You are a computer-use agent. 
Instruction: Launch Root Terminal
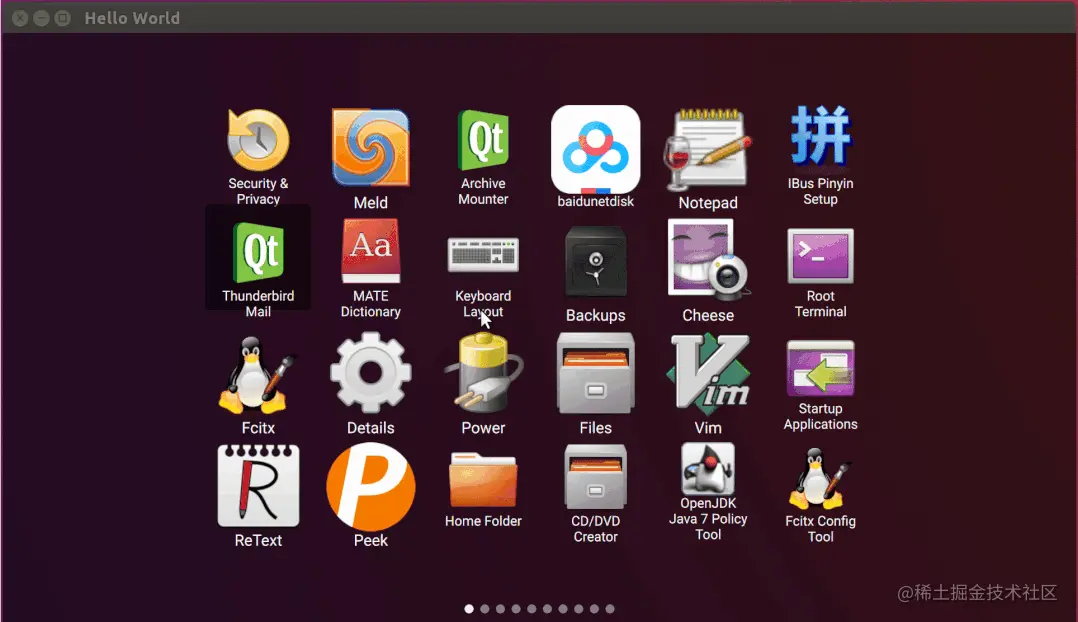820,256
